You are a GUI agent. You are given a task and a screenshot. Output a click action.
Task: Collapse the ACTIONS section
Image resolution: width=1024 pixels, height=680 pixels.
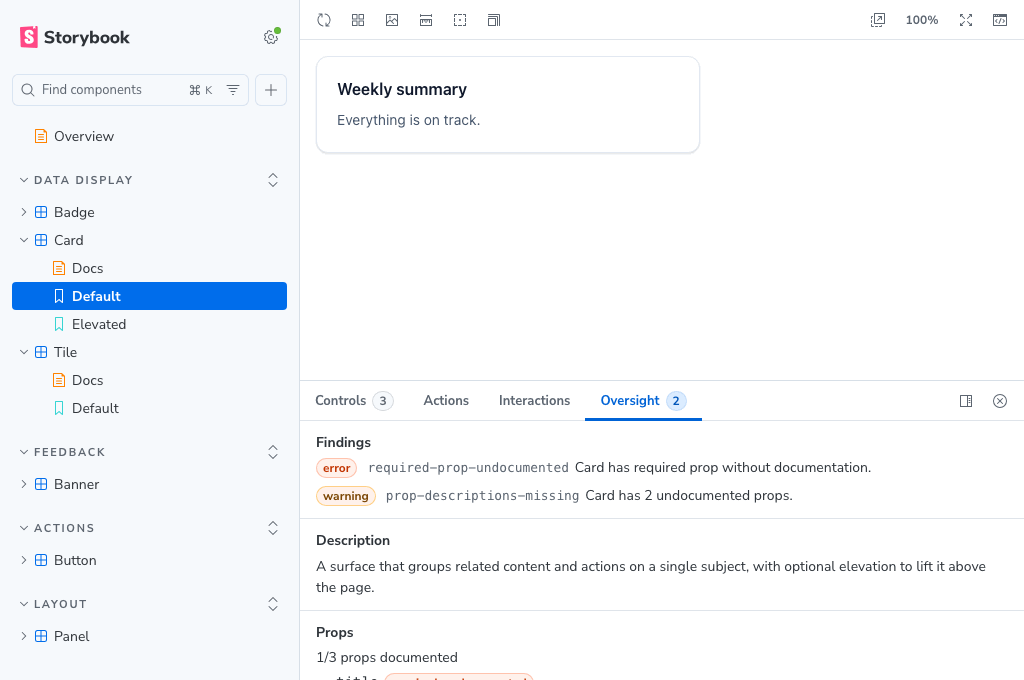pos(57,528)
